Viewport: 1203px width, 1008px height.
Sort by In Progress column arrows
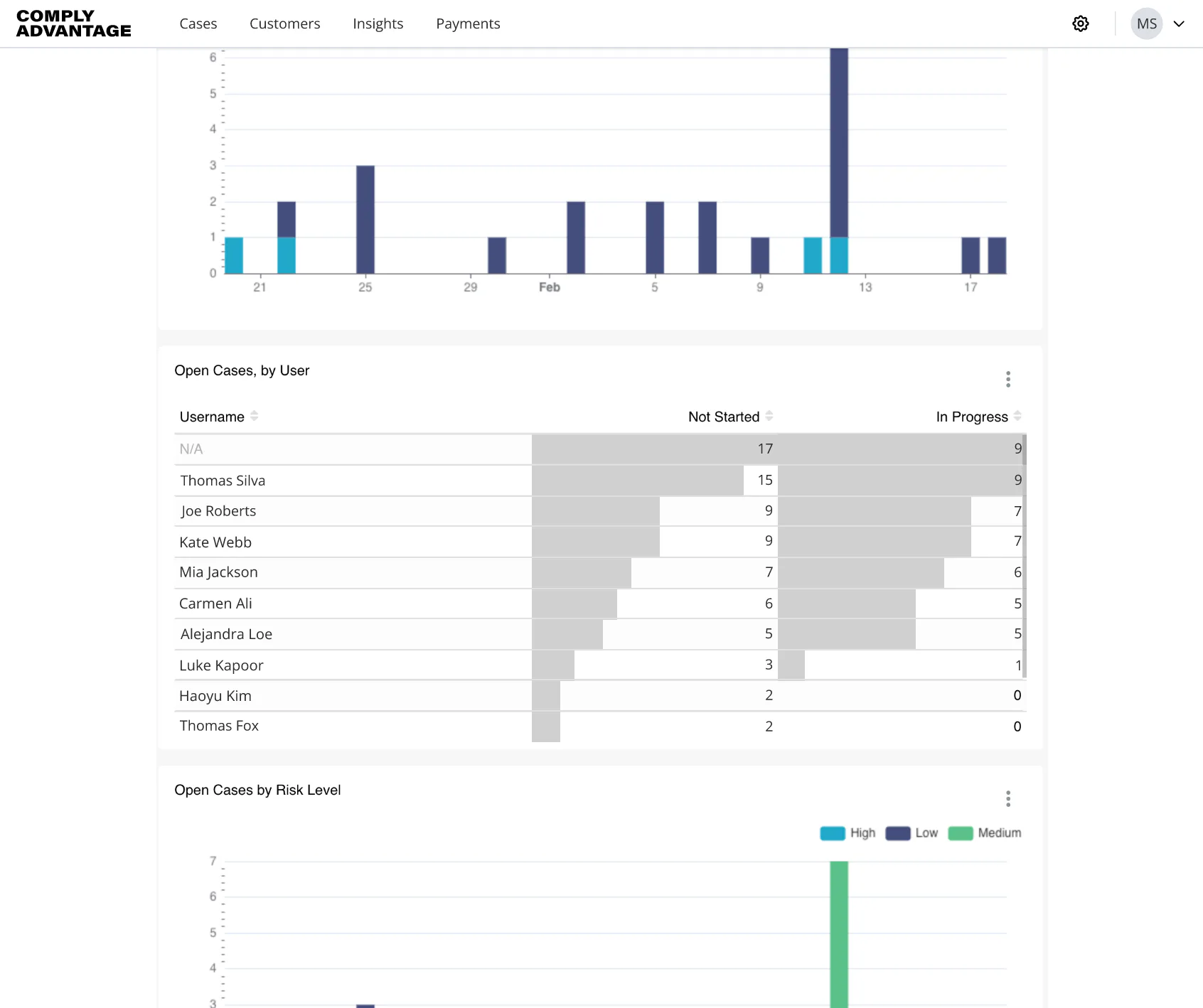coord(1017,416)
